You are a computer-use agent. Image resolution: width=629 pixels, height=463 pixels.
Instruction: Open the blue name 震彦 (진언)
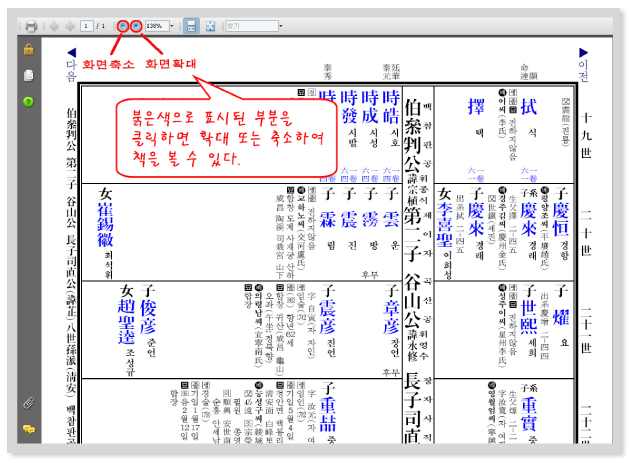point(328,317)
